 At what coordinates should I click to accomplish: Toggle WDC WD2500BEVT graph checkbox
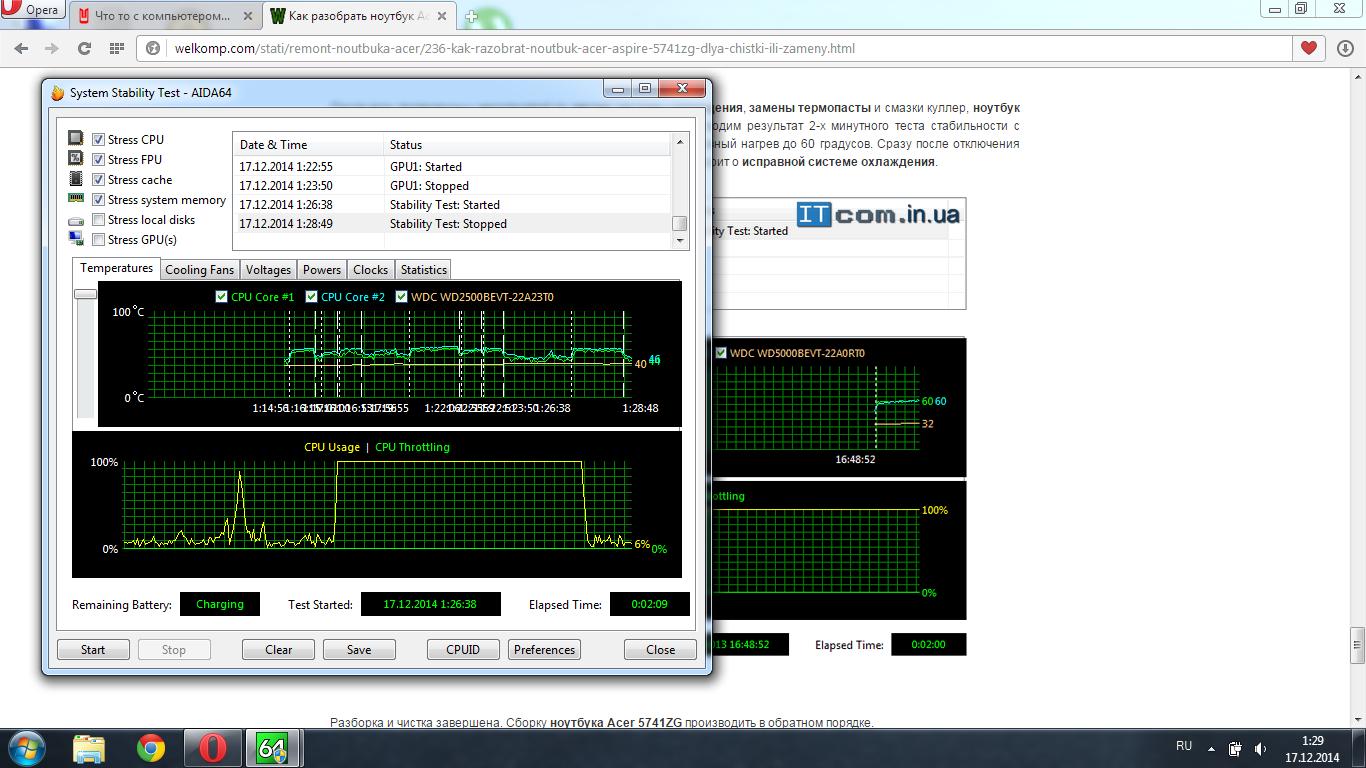coord(402,297)
